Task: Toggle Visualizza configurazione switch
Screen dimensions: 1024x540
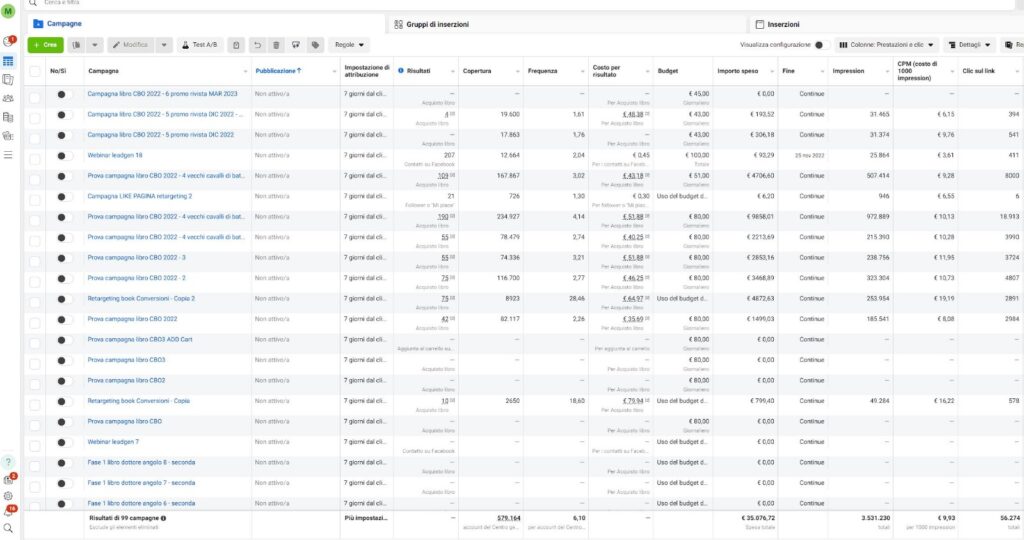Action: [x=822, y=45]
